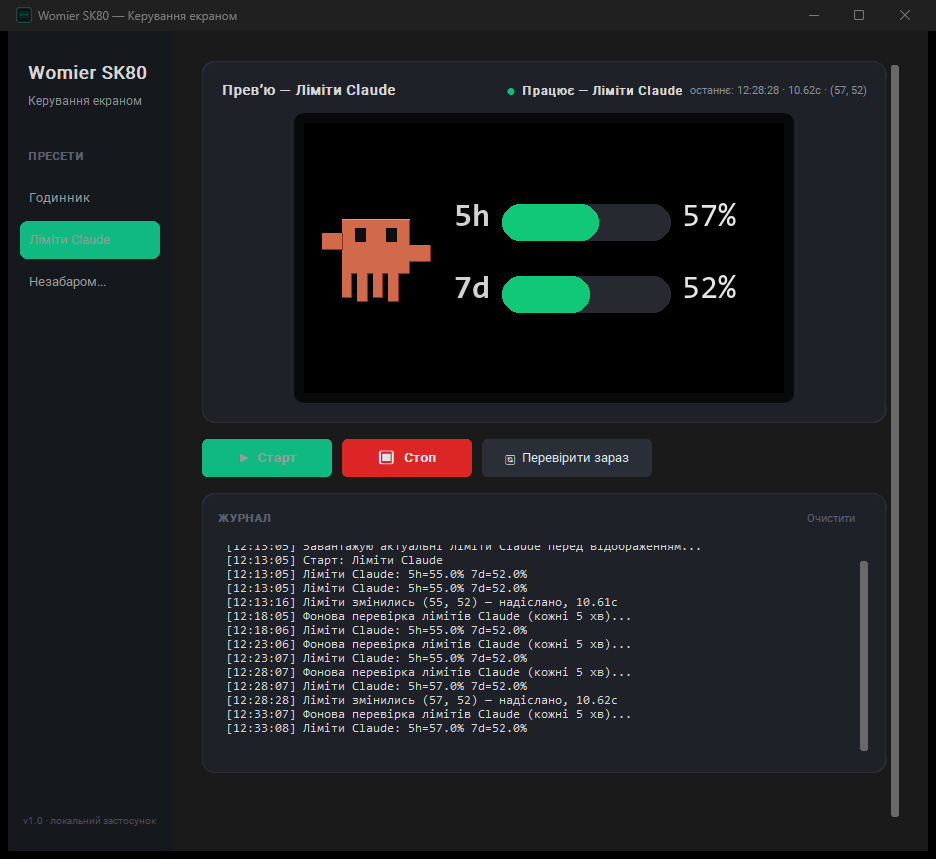Click the 'Womier SK80' sidebar title
Screen dimensions: 936x859
tap(88, 73)
